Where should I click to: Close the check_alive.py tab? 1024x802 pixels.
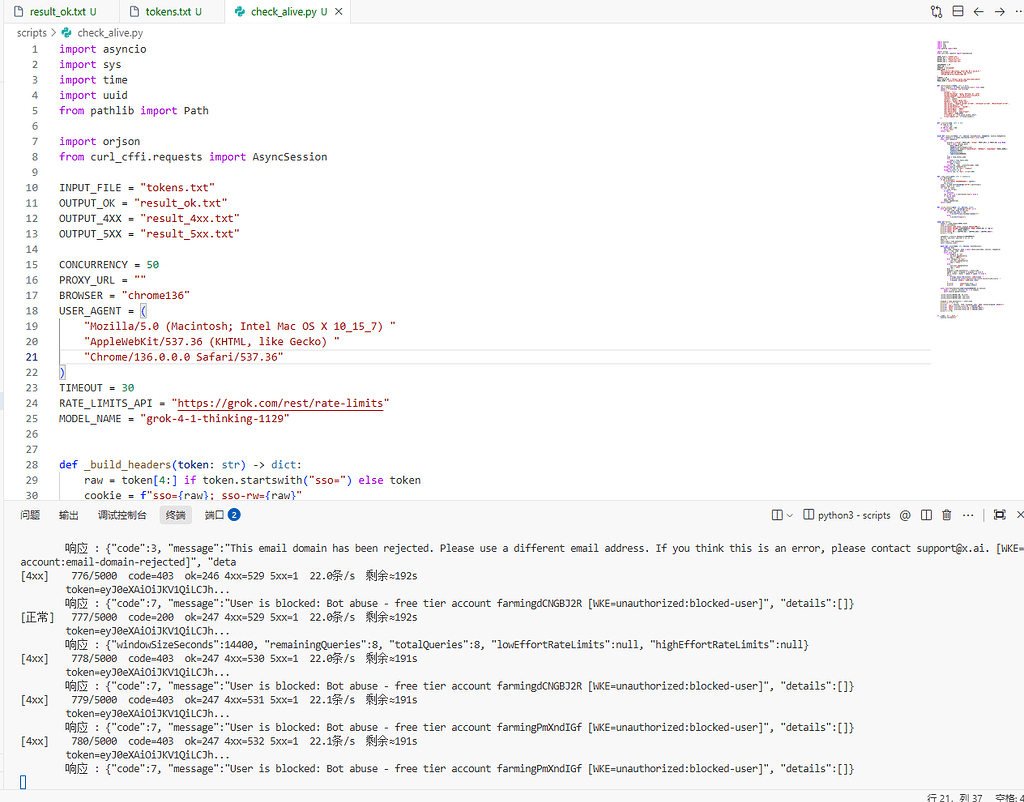pos(338,12)
